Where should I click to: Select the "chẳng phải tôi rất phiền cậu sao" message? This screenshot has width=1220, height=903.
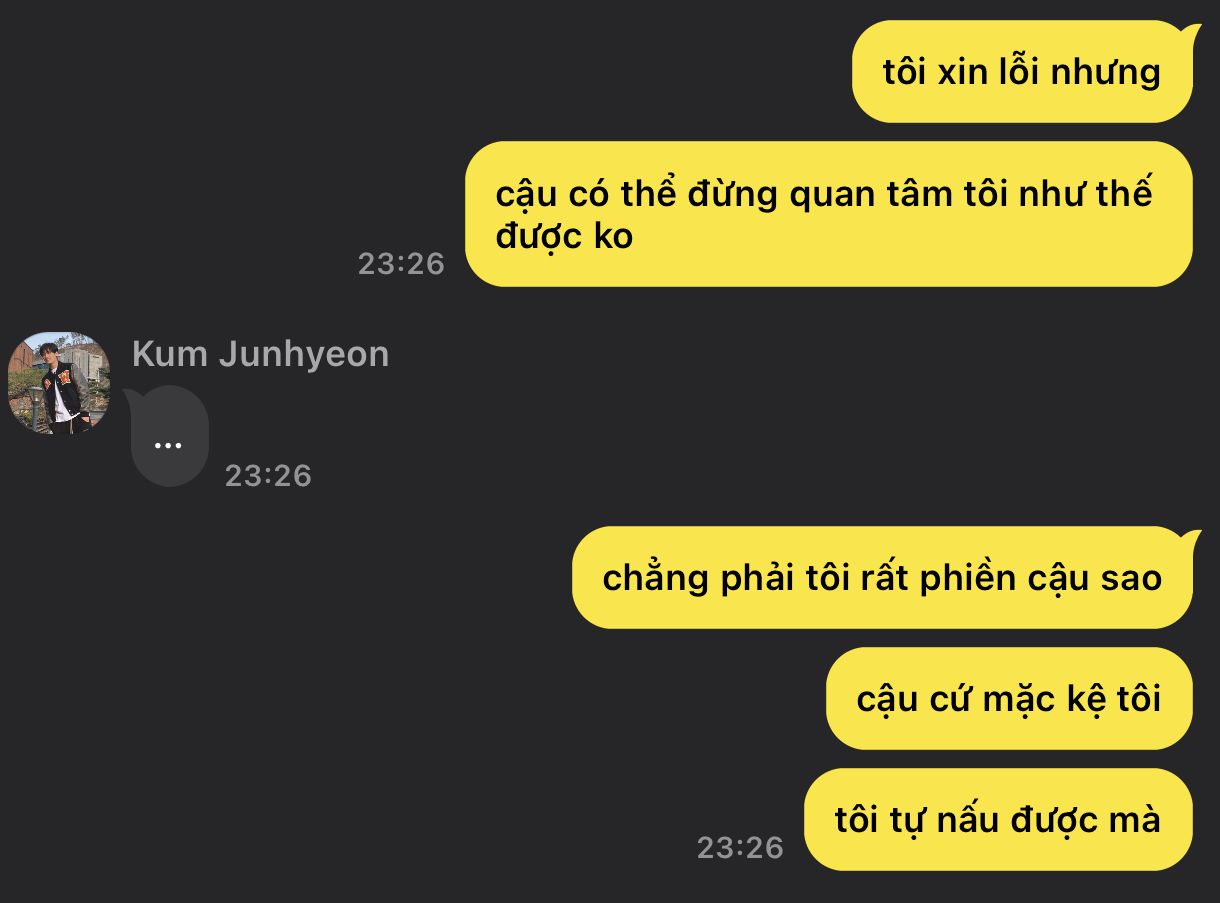tap(883, 578)
